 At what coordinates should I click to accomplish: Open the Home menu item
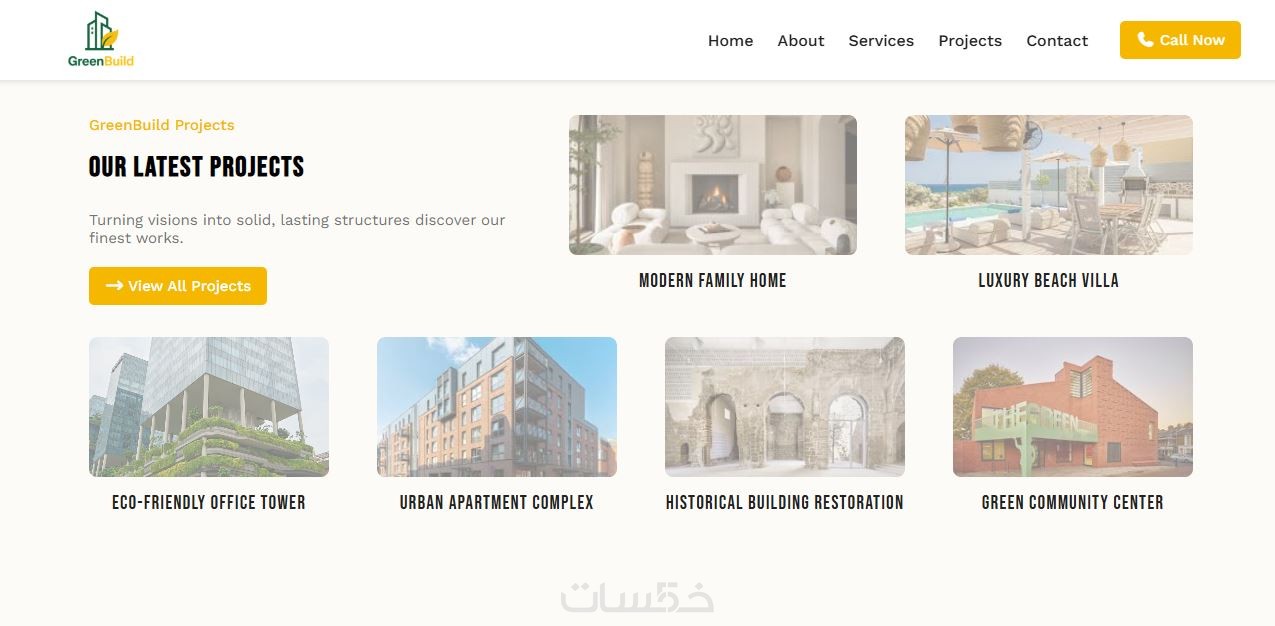click(730, 40)
